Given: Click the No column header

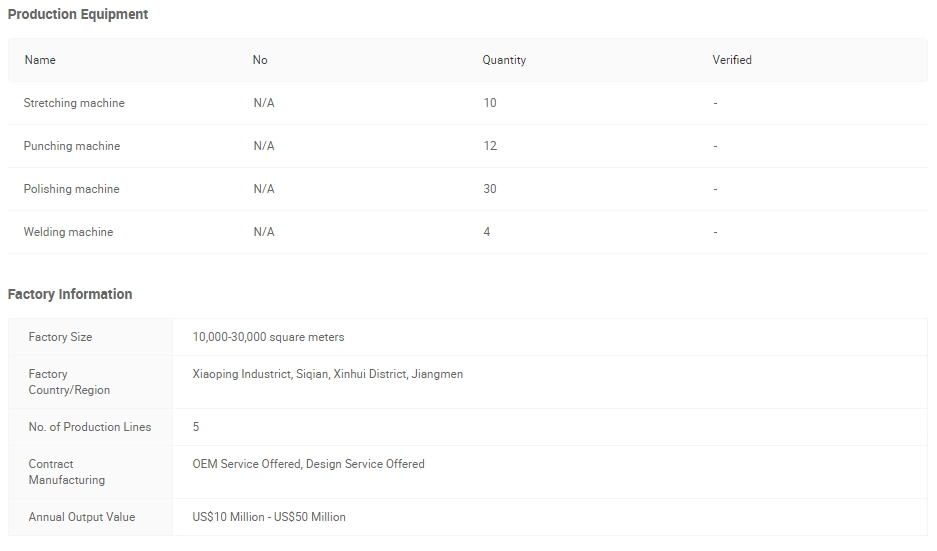Looking at the screenshot, I should tap(260, 60).
